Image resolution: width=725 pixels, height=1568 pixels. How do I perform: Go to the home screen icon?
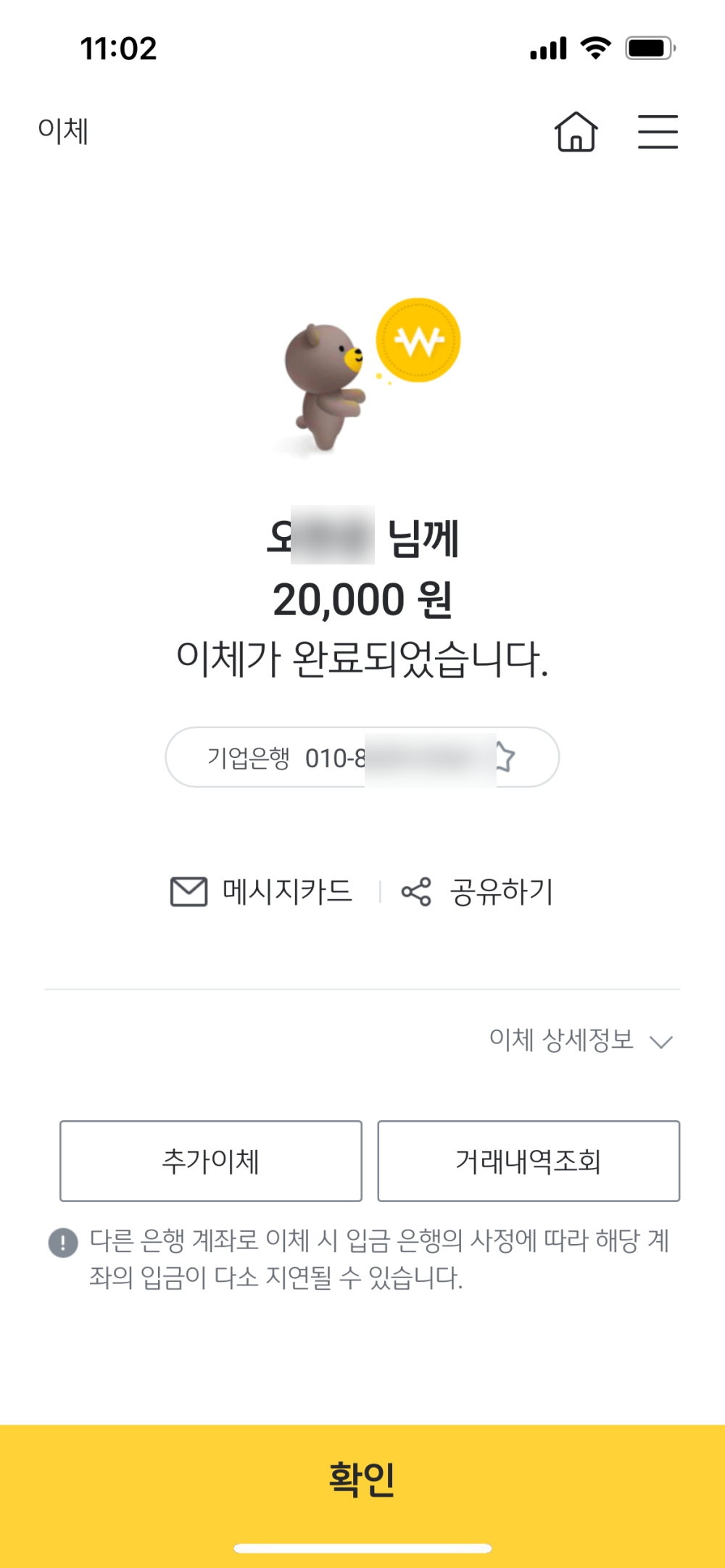coord(576,132)
